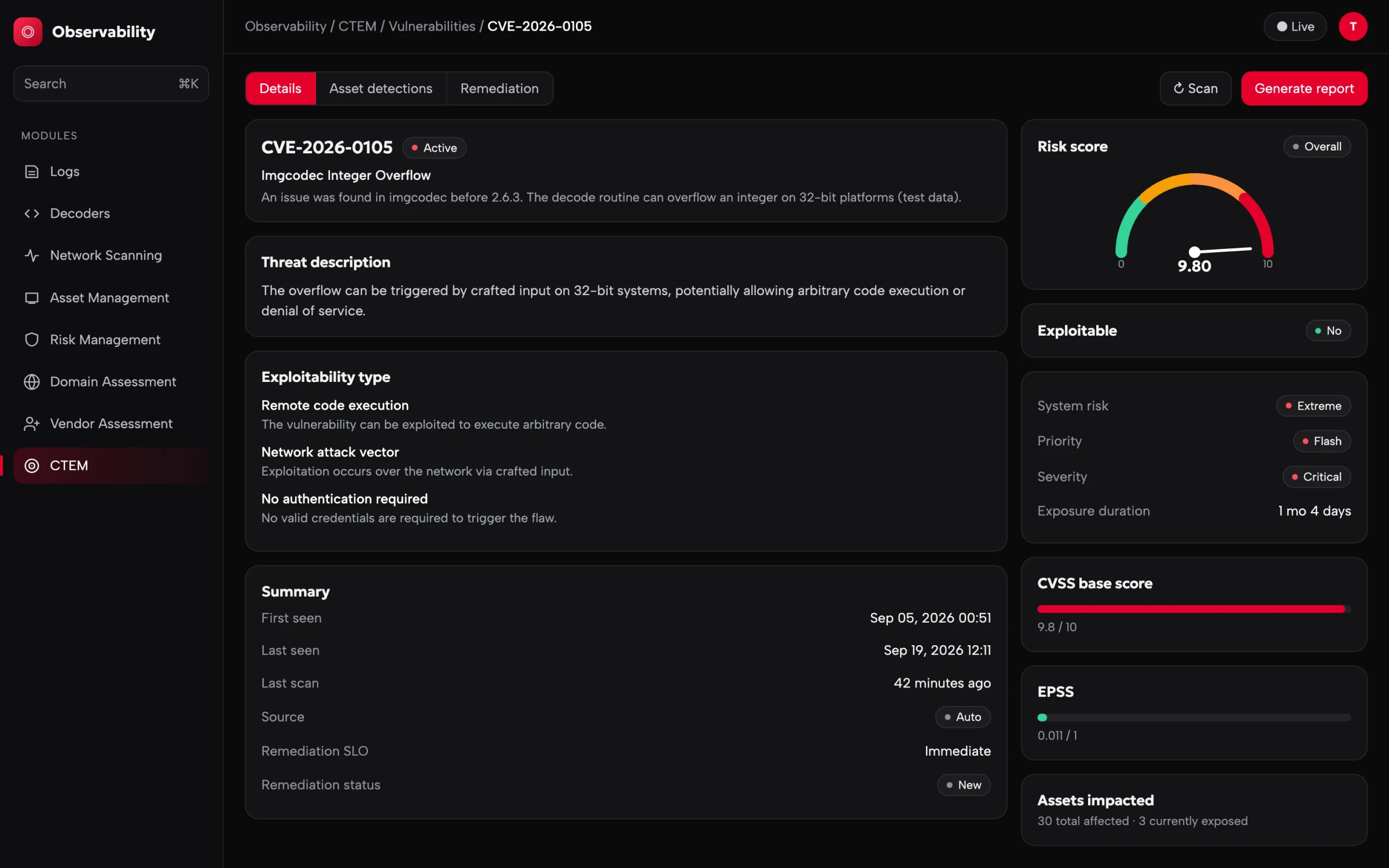Image resolution: width=1389 pixels, height=868 pixels.
Task: Go to Observability breadcrumb root
Action: coord(285,26)
